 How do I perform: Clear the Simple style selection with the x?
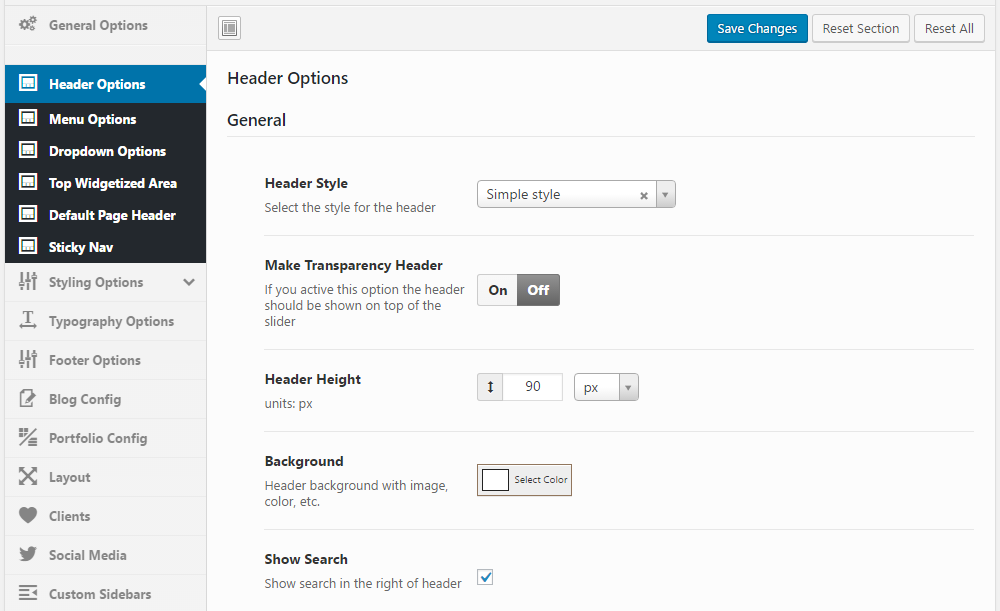(644, 195)
